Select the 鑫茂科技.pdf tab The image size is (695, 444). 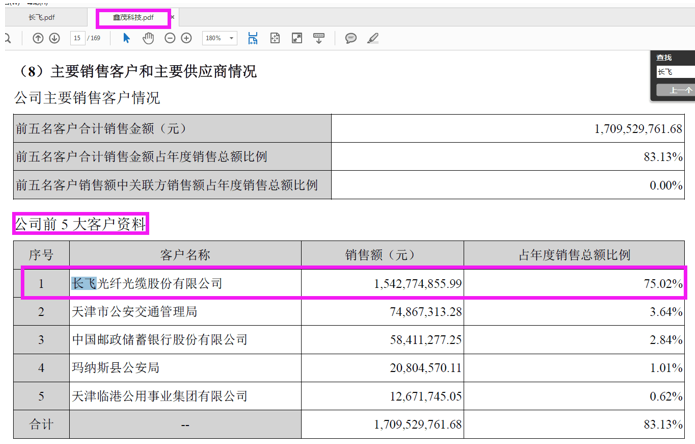pos(133,18)
